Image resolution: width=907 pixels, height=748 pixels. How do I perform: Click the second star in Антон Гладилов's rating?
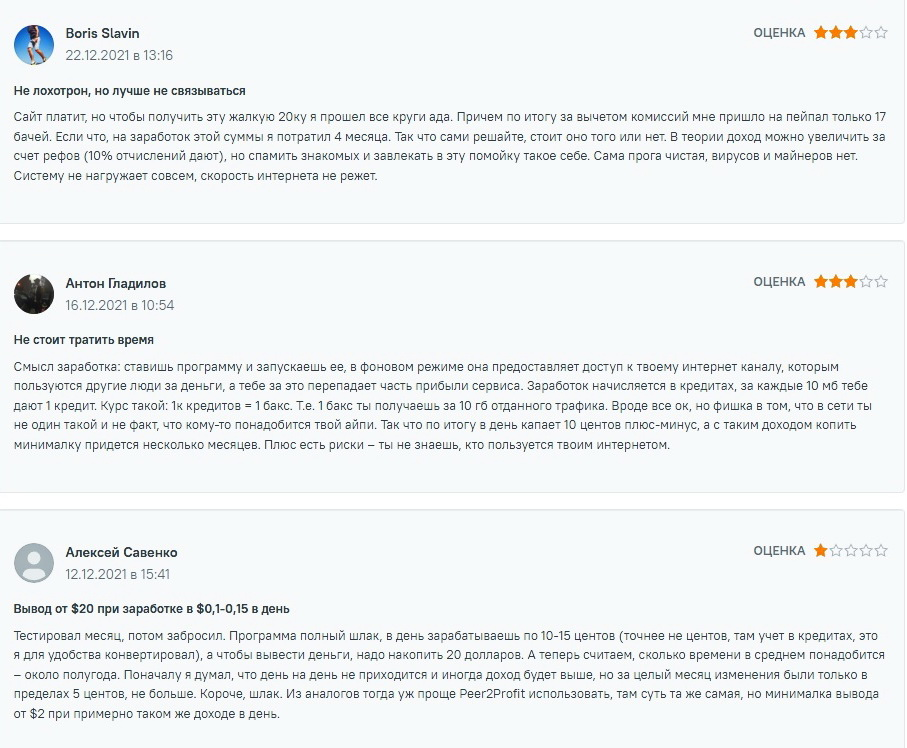coord(835,282)
